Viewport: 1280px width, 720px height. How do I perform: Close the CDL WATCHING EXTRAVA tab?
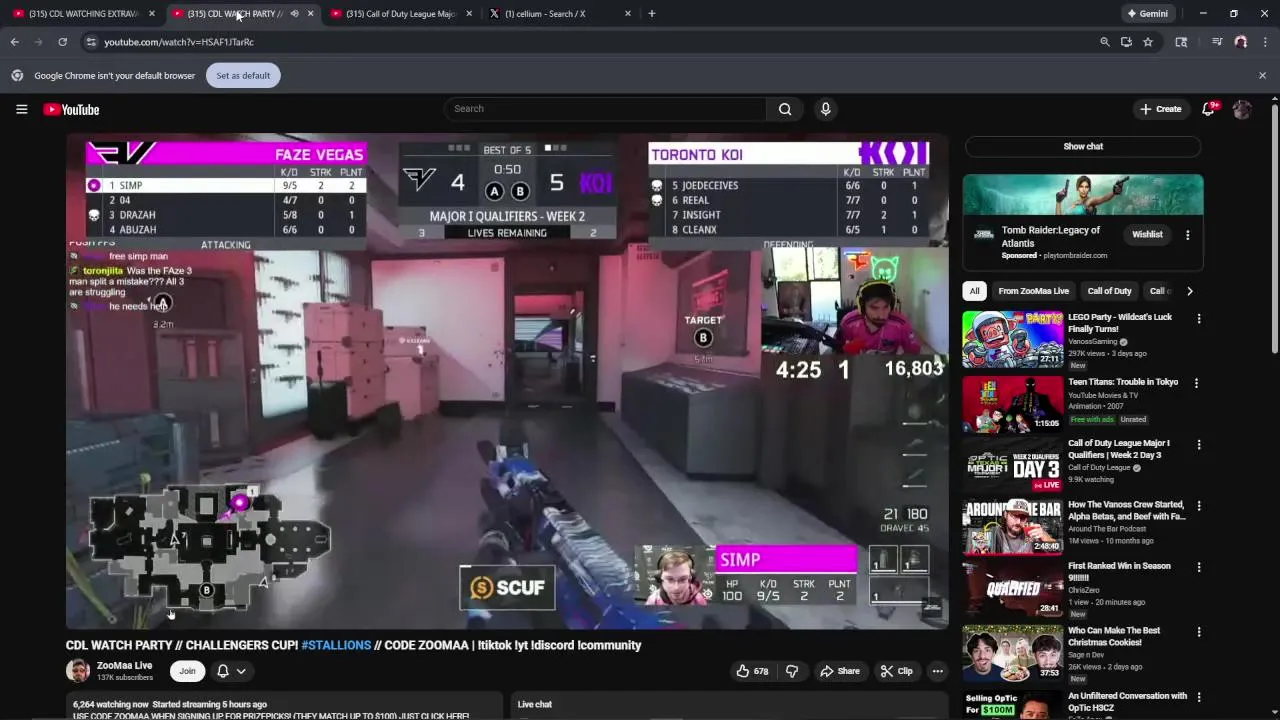(152, 14)
